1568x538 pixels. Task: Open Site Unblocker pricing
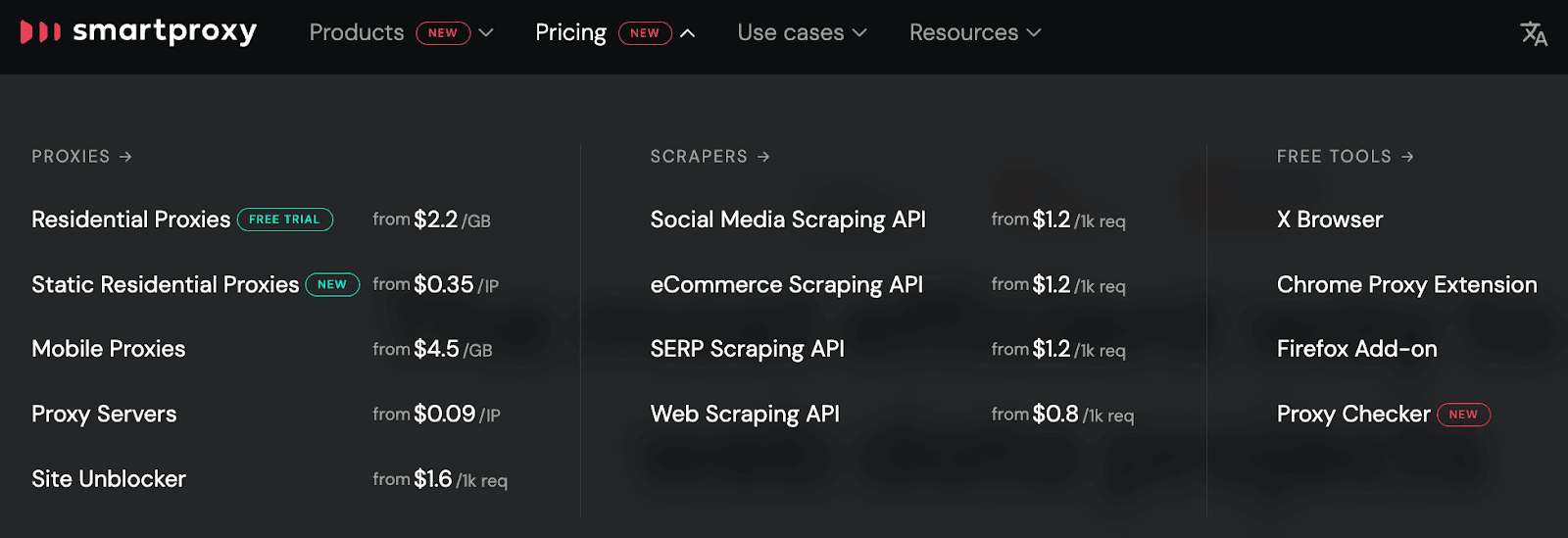[109, 479]
